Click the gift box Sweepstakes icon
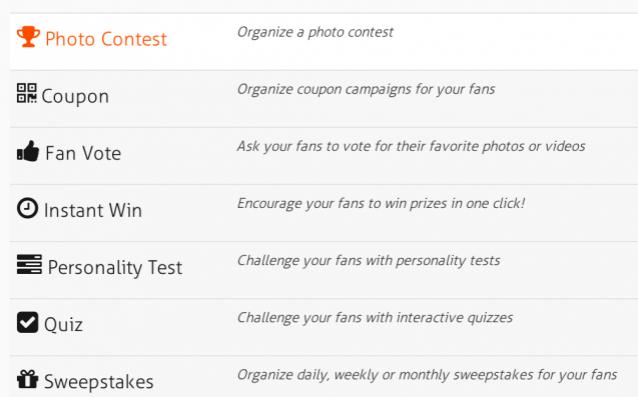 tap(27, 379)
